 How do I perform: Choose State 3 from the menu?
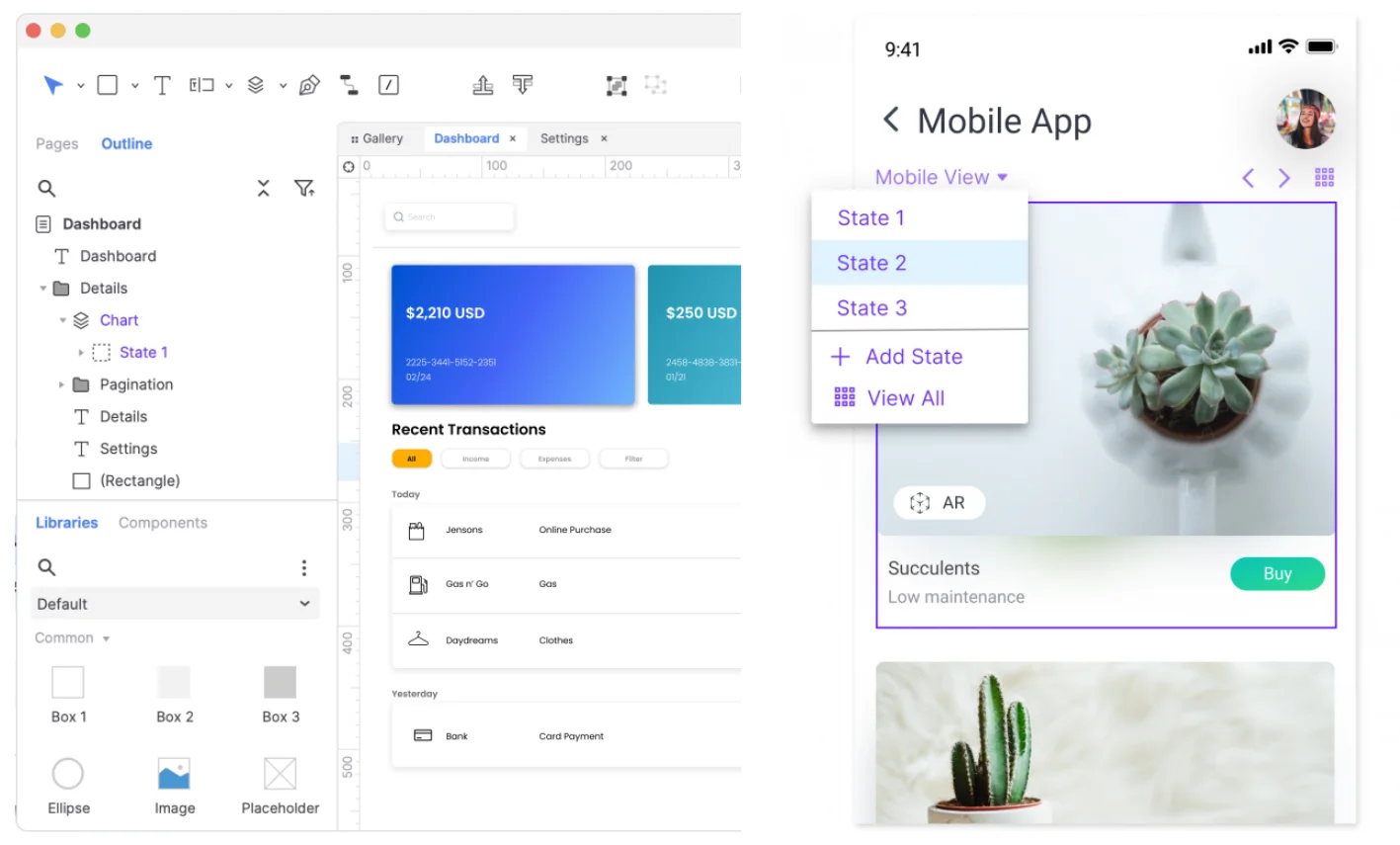click(871, 308)
